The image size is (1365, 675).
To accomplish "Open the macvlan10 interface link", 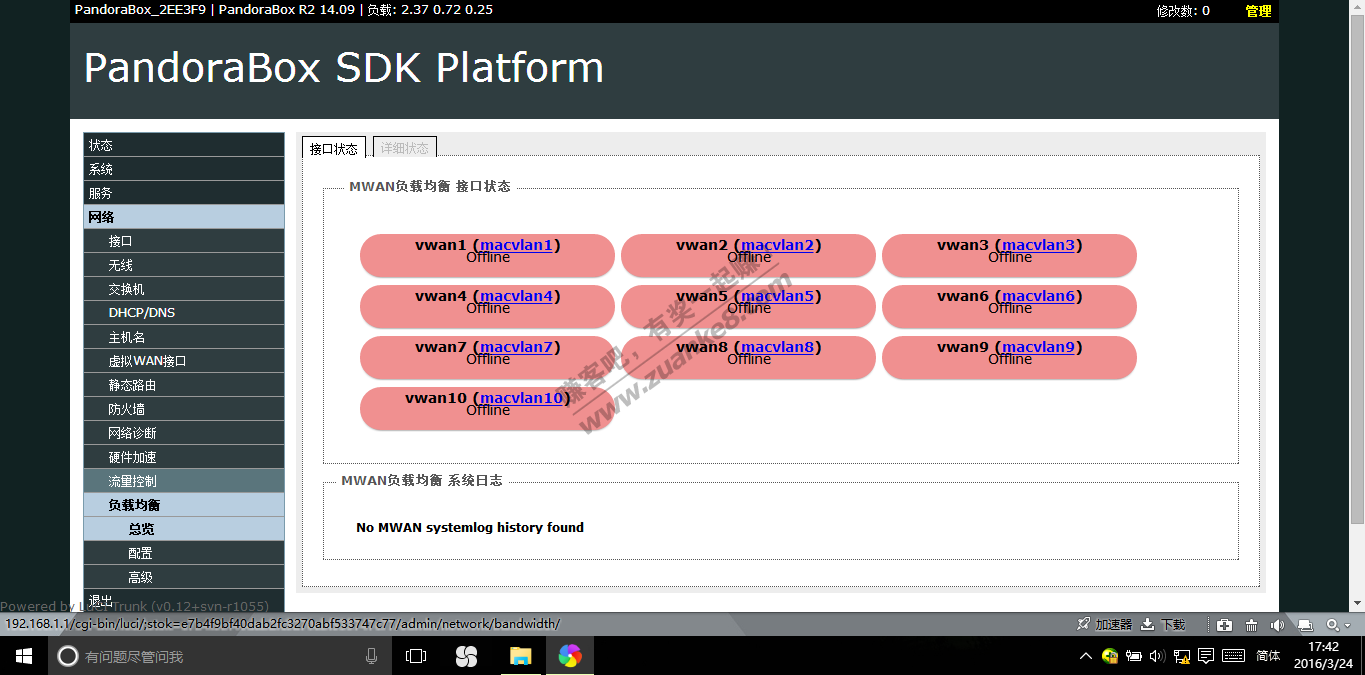I will 521,398.
